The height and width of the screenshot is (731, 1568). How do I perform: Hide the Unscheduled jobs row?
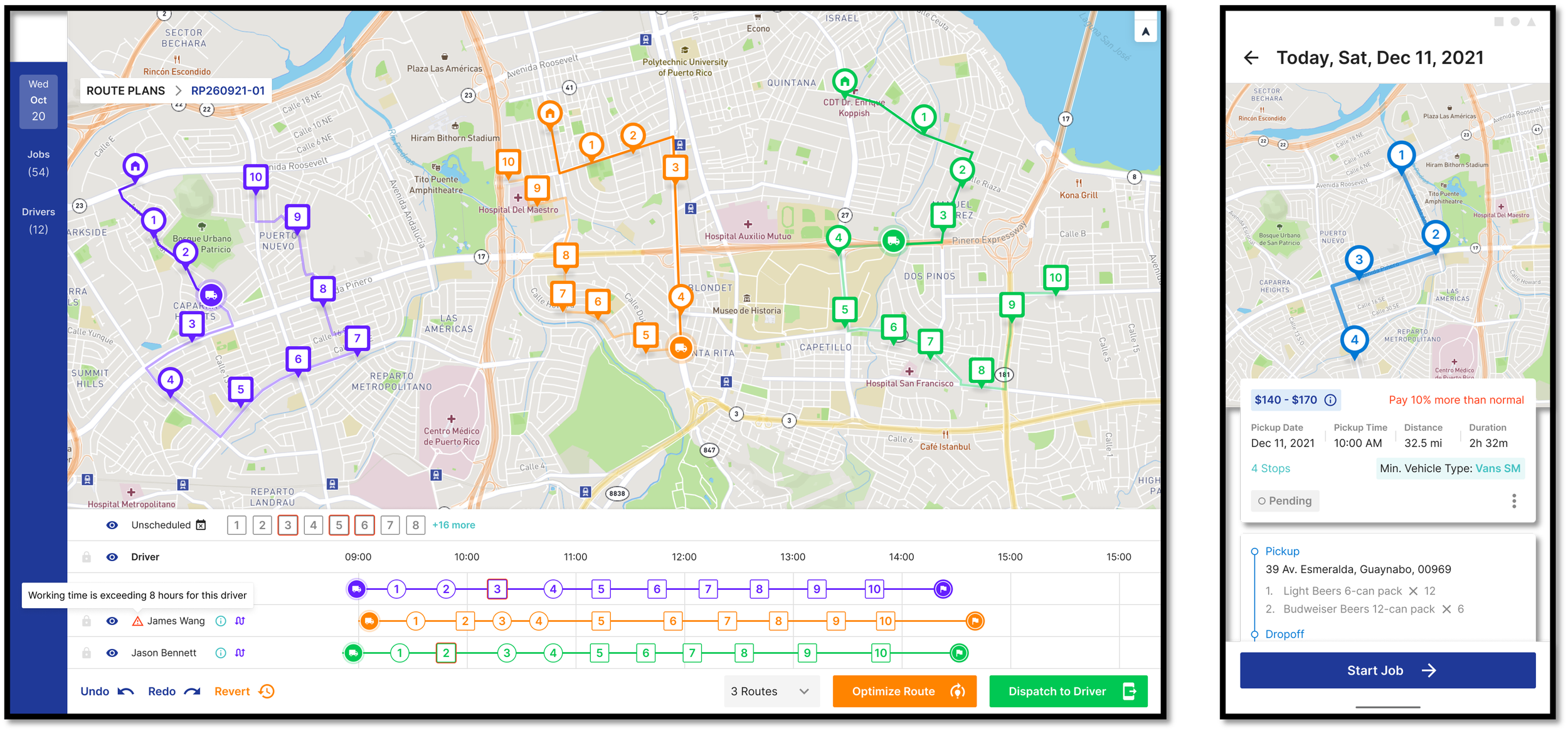112,525
